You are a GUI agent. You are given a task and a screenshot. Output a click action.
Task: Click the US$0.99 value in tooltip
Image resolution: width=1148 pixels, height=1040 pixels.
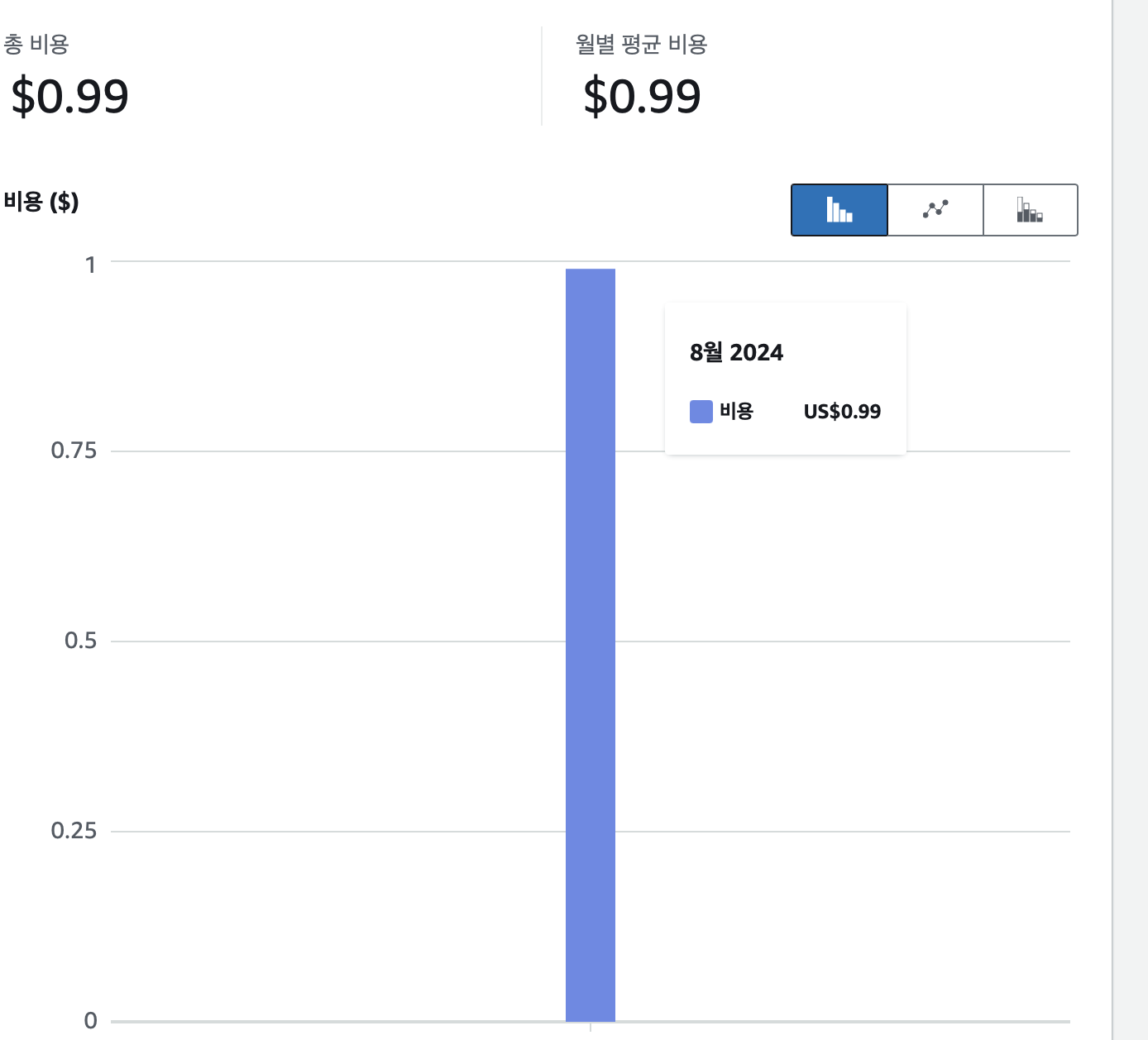point(842,412)
